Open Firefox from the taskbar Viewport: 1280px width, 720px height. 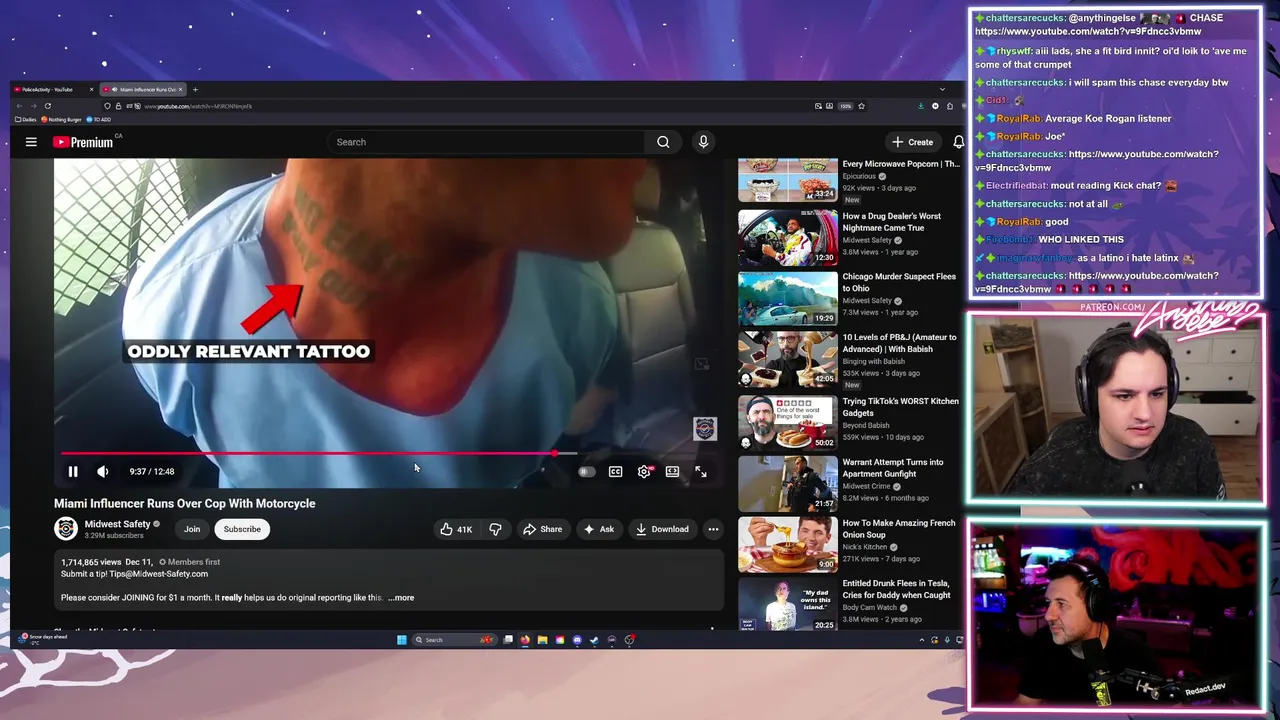click(525, 640)
